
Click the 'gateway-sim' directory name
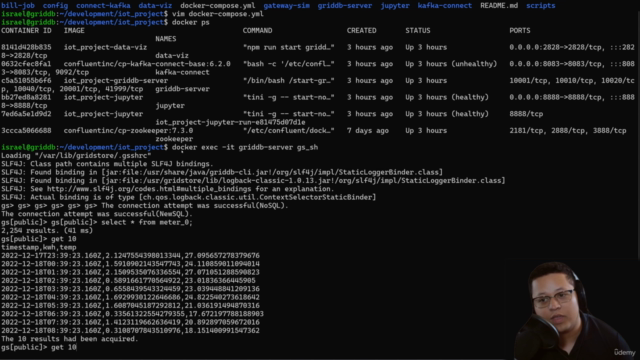click(287, 6)
